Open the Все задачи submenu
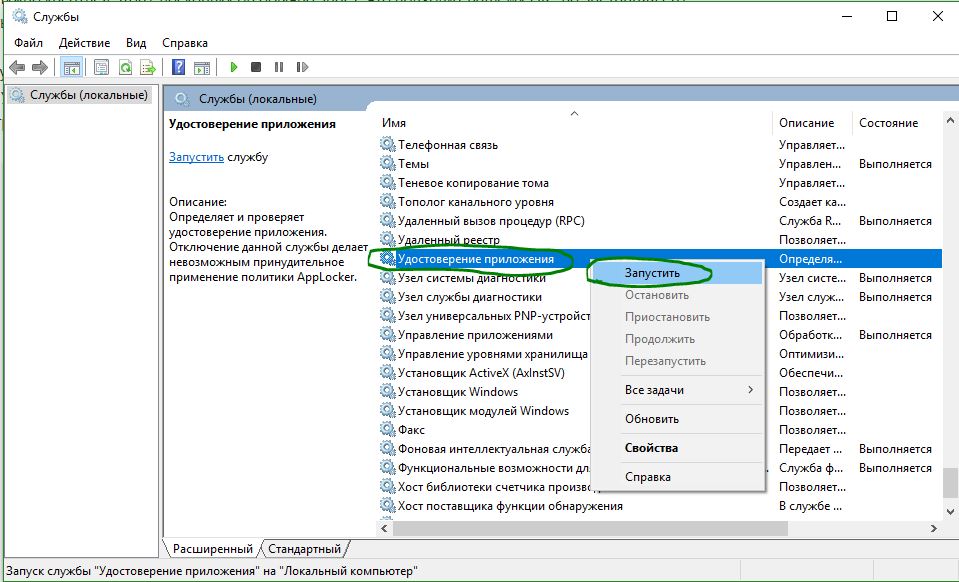 pyautogui.click(x=678, y=389)
